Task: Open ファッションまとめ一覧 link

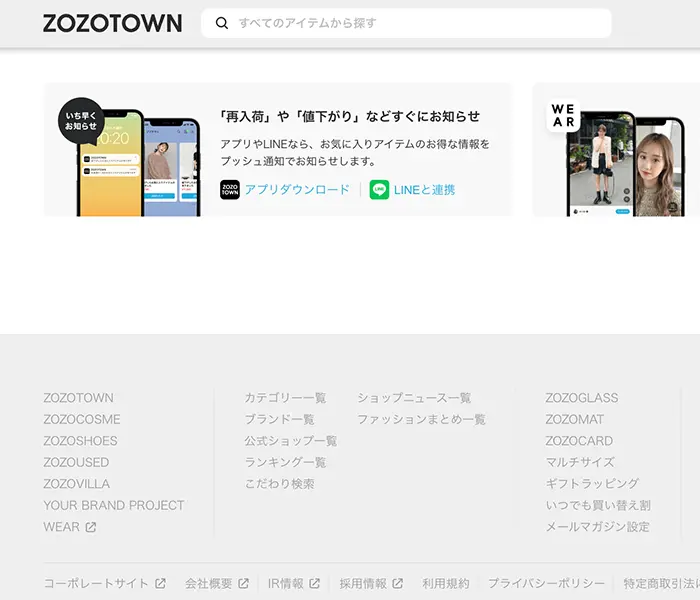Action: click(x=421, y=419)
